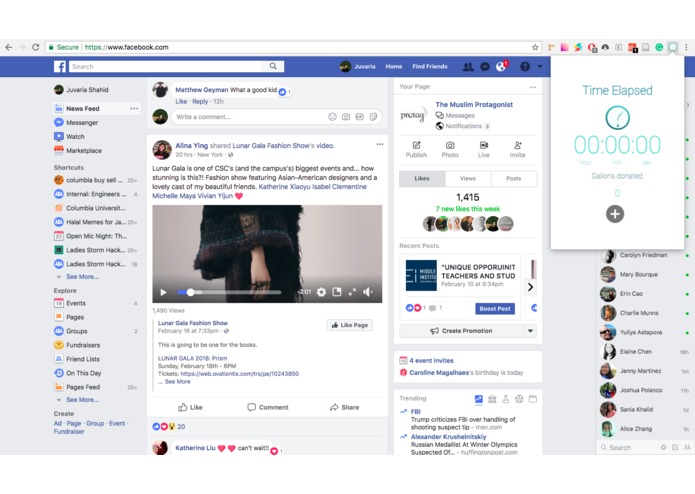The height and width of the screenshot is (494, 695).
Task: Open Your Page options three dots
Action: coord(532,87)
